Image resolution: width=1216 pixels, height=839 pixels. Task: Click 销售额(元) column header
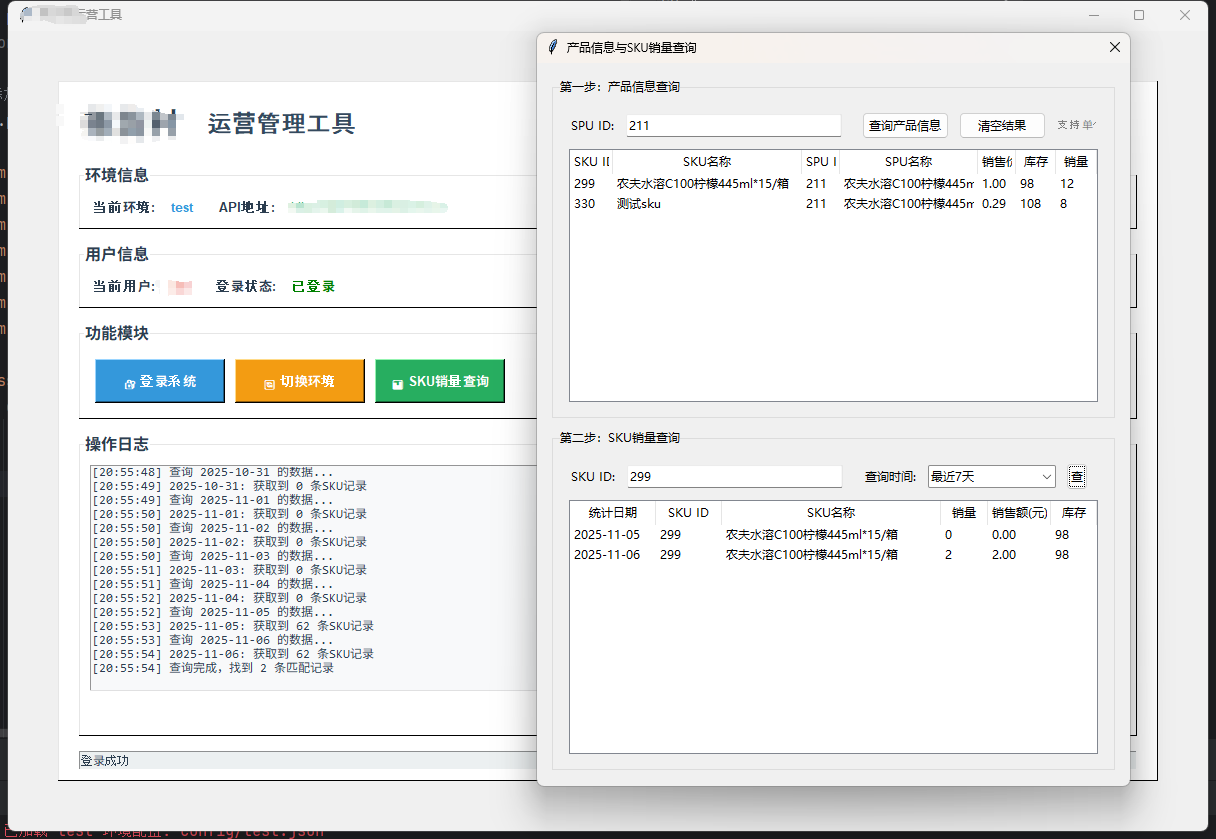pos(1019,513)
